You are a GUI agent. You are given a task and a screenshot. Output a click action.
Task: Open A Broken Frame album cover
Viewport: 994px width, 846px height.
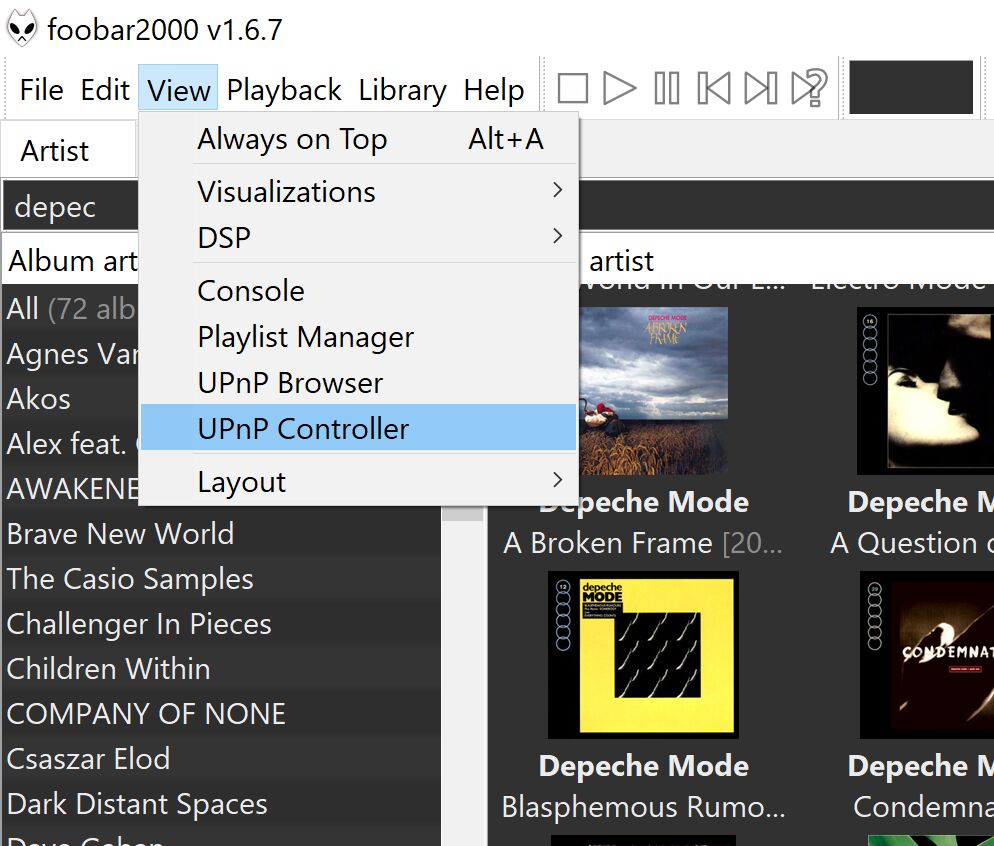pos(653,391)
